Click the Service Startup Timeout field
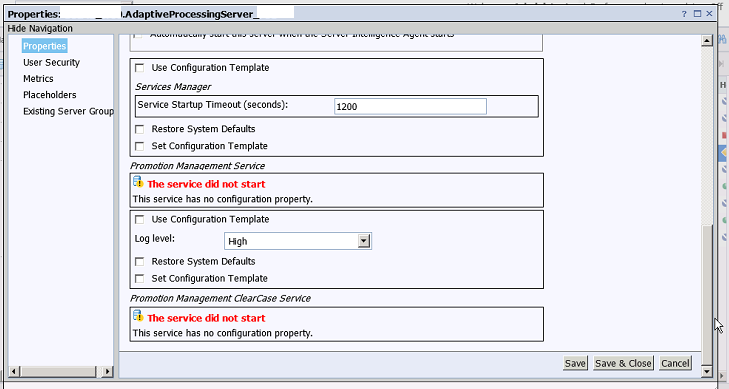This screenshot has height=389, width=729. click(410, 106)
